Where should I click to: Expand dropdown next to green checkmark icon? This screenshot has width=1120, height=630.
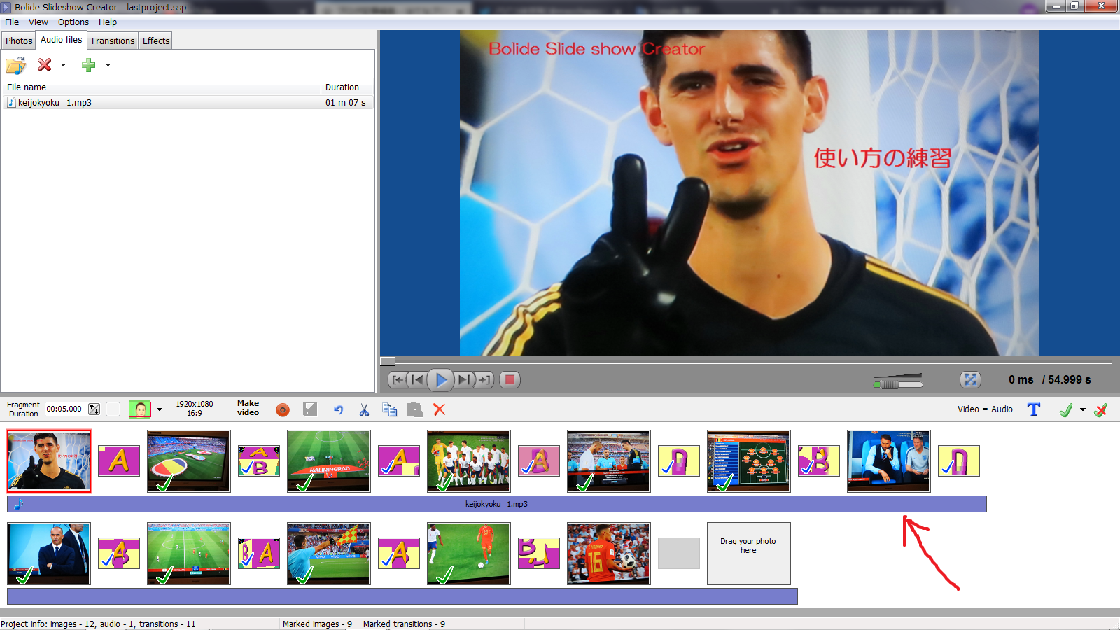coord(1083,410)
